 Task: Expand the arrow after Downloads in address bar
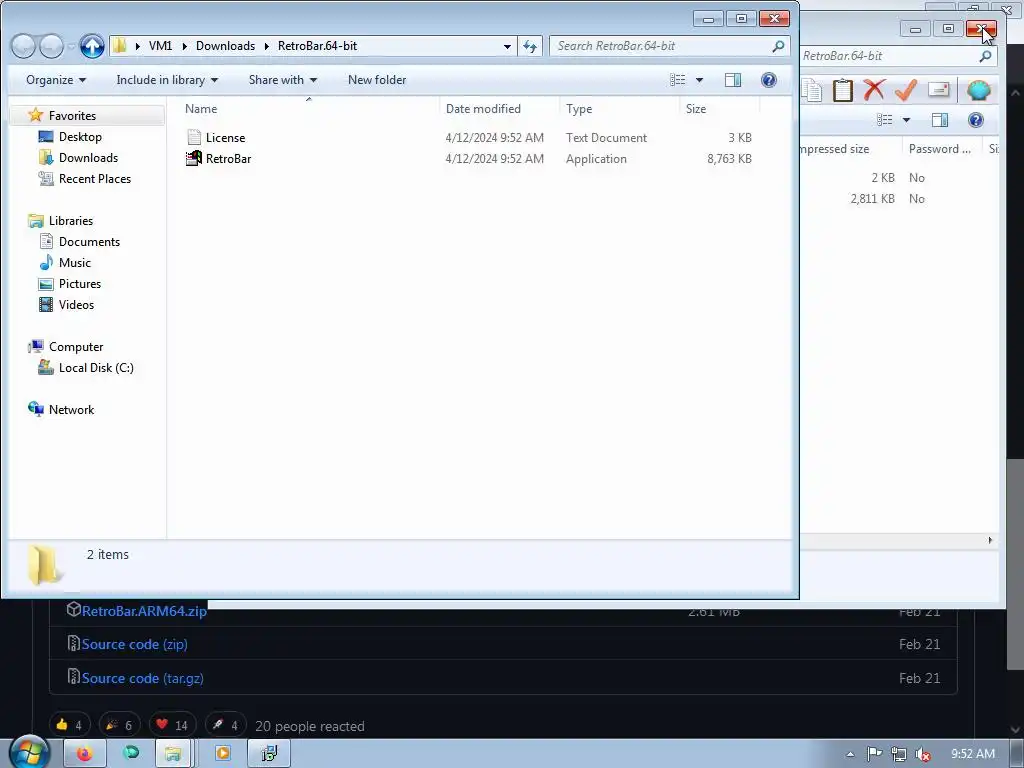[266, 46]
